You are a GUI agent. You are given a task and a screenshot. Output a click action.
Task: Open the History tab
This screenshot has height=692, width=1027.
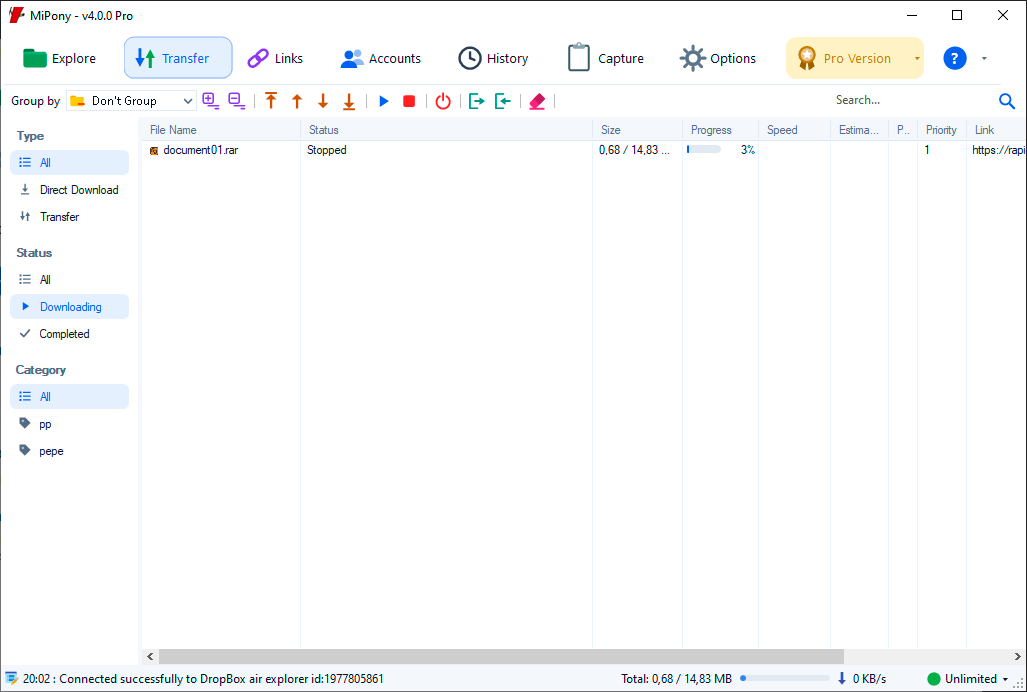493,58
